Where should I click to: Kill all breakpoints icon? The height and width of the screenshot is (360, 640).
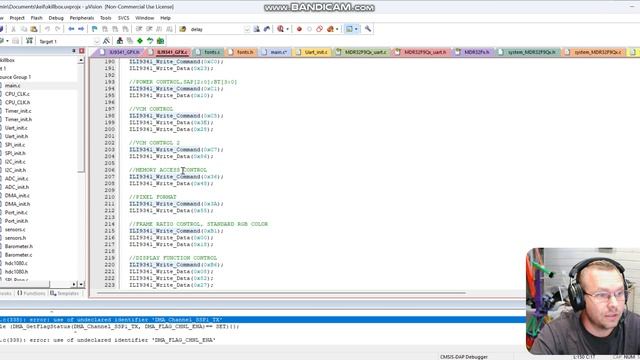(x=330, y=29)
